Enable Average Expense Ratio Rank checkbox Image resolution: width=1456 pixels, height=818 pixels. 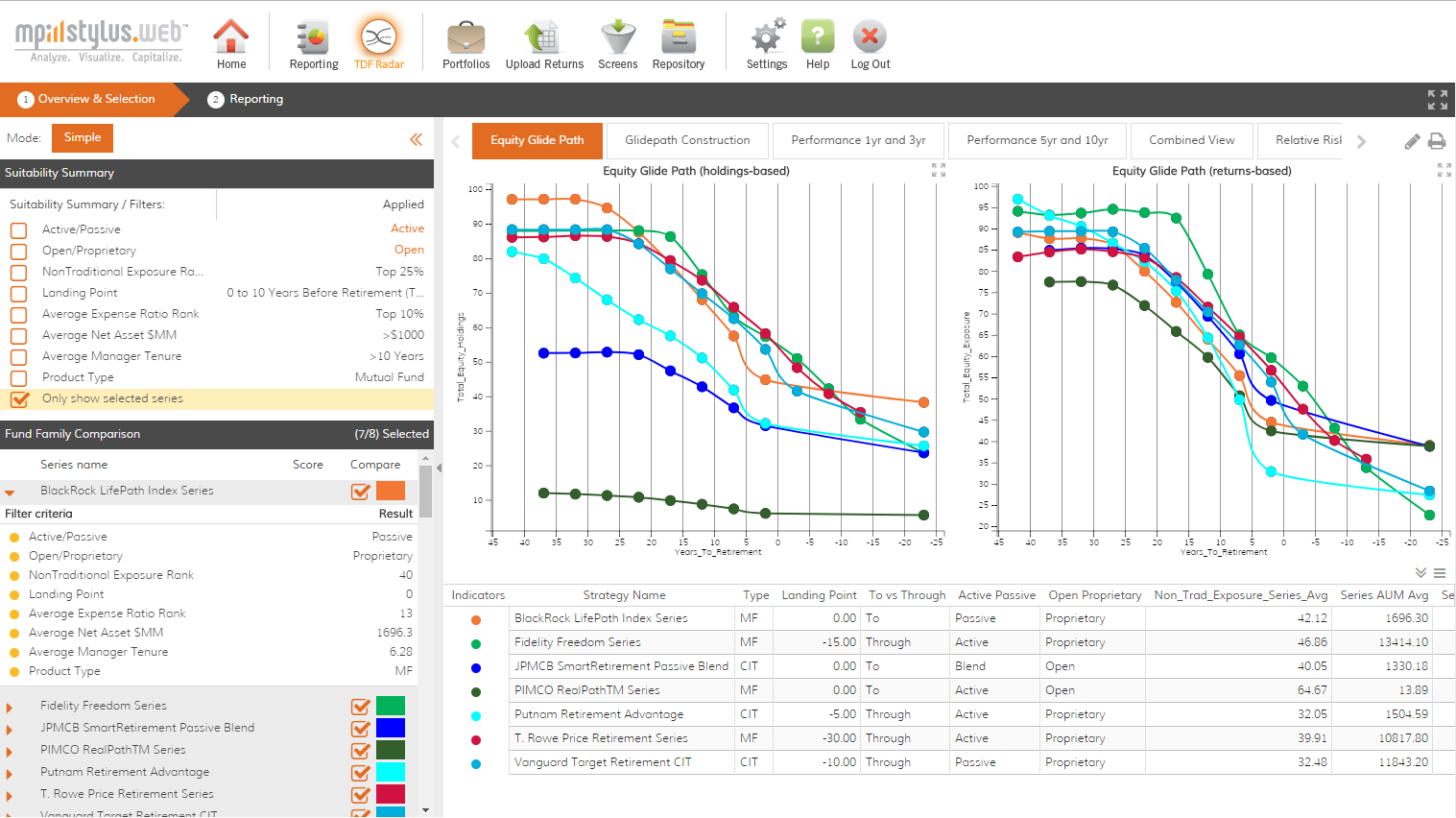pyautogui.click(x=18, y=315)
